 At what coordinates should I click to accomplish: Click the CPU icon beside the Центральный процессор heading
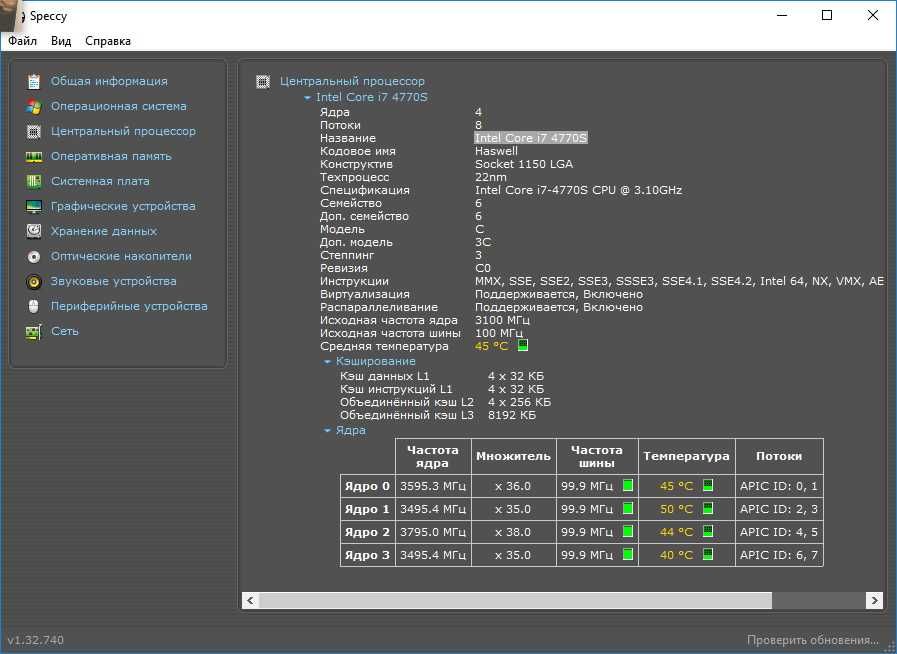[x=263, y=82]
